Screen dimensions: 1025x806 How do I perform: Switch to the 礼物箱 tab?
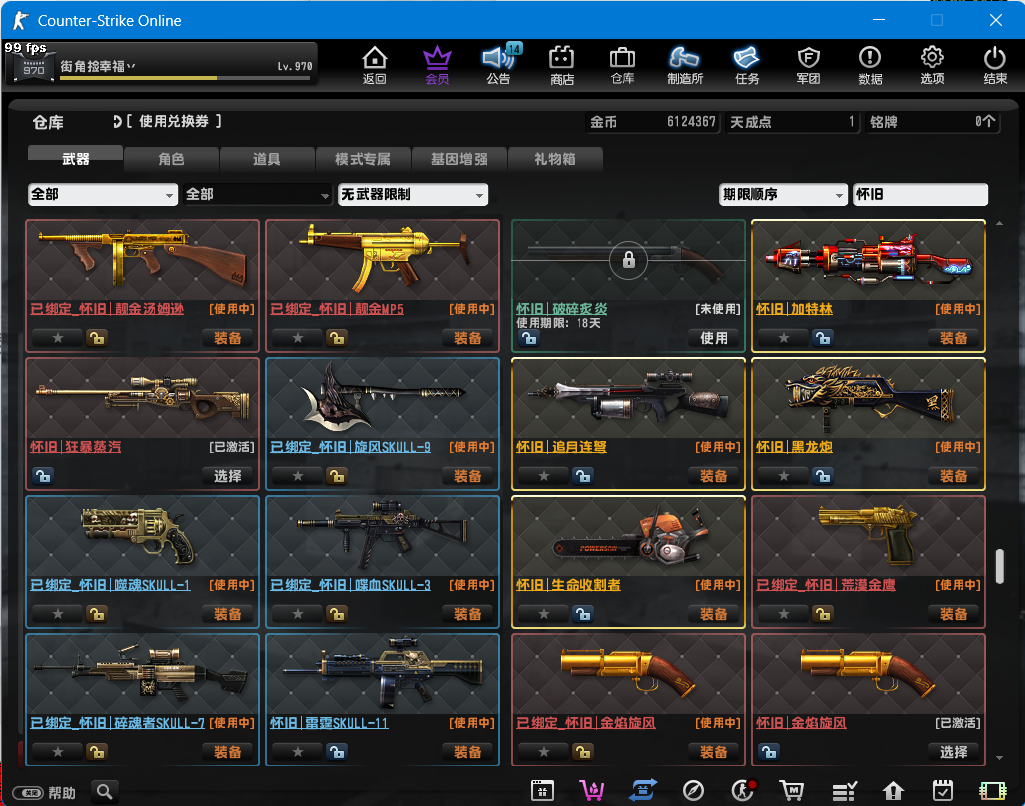pyautogui.click(x=554, y=159)
